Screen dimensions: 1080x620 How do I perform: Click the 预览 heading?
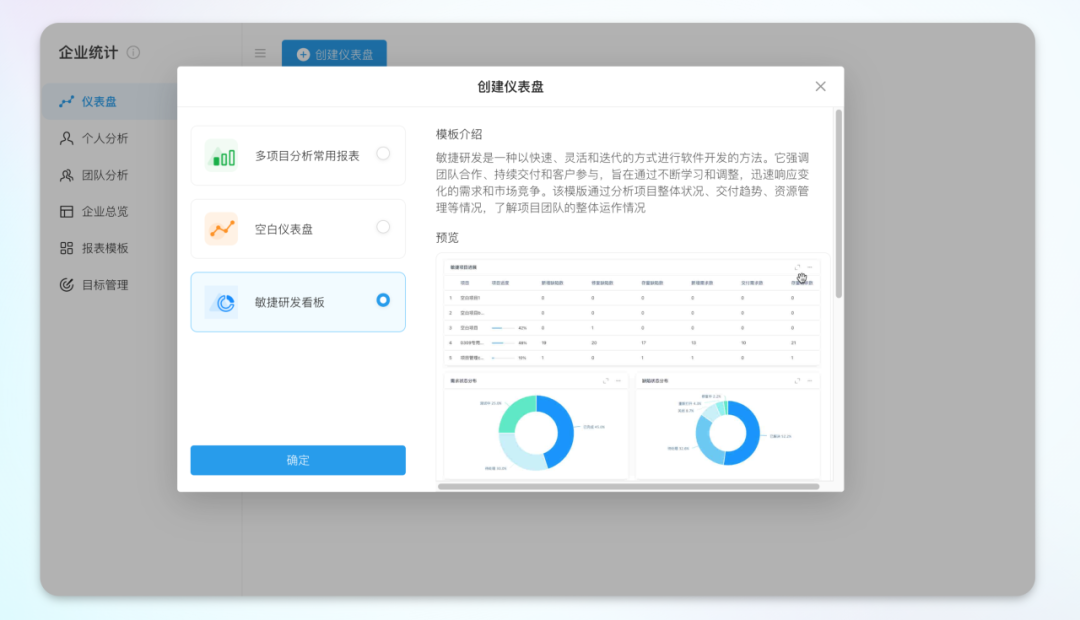point(447,238)
